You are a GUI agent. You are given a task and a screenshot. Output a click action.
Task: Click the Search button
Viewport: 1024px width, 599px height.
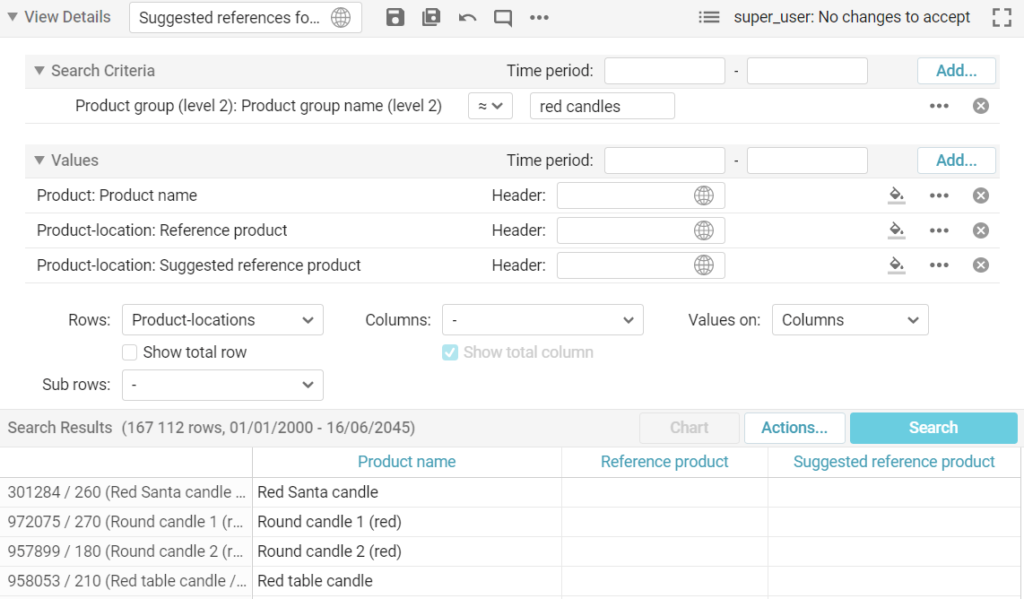[933, 427]
